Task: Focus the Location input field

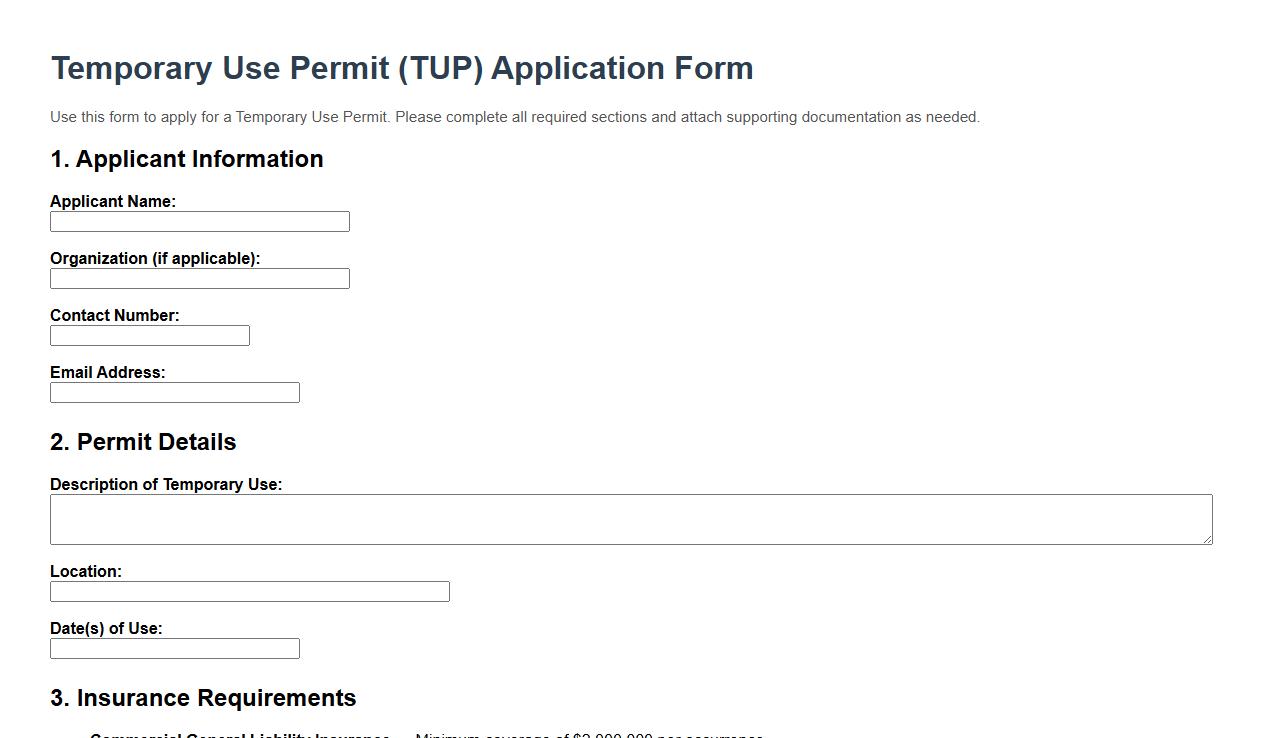Action: click(249, 591)
